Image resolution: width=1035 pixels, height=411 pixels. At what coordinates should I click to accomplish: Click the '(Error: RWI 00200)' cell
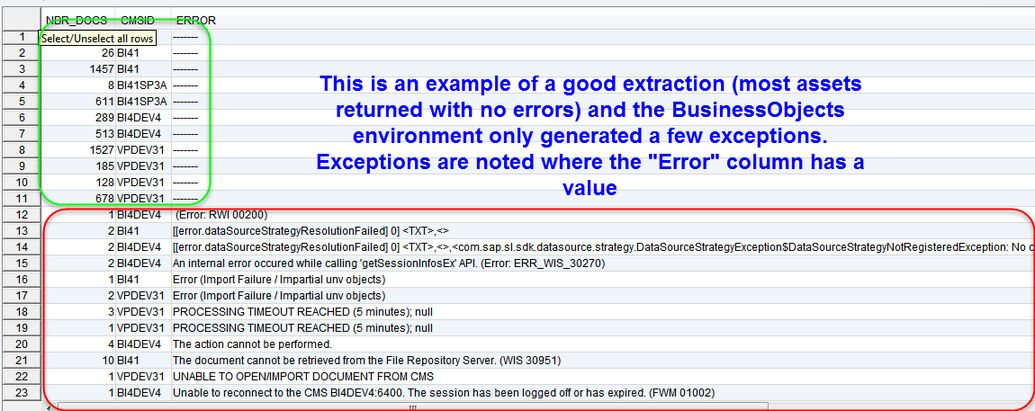click(221, 214)
